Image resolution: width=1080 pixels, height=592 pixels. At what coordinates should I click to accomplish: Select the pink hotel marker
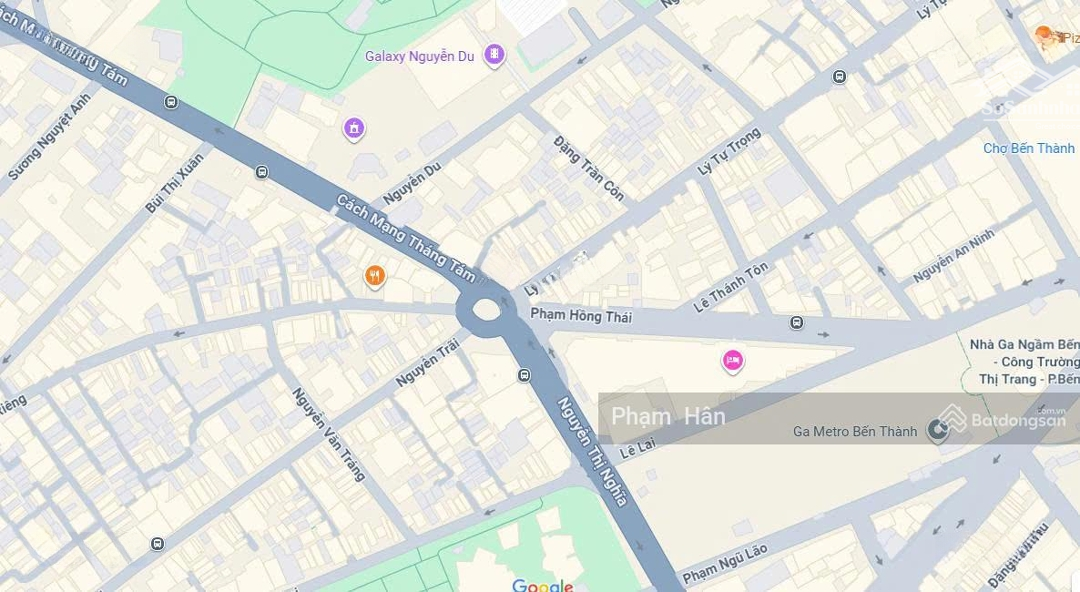[x=733, y=360]
